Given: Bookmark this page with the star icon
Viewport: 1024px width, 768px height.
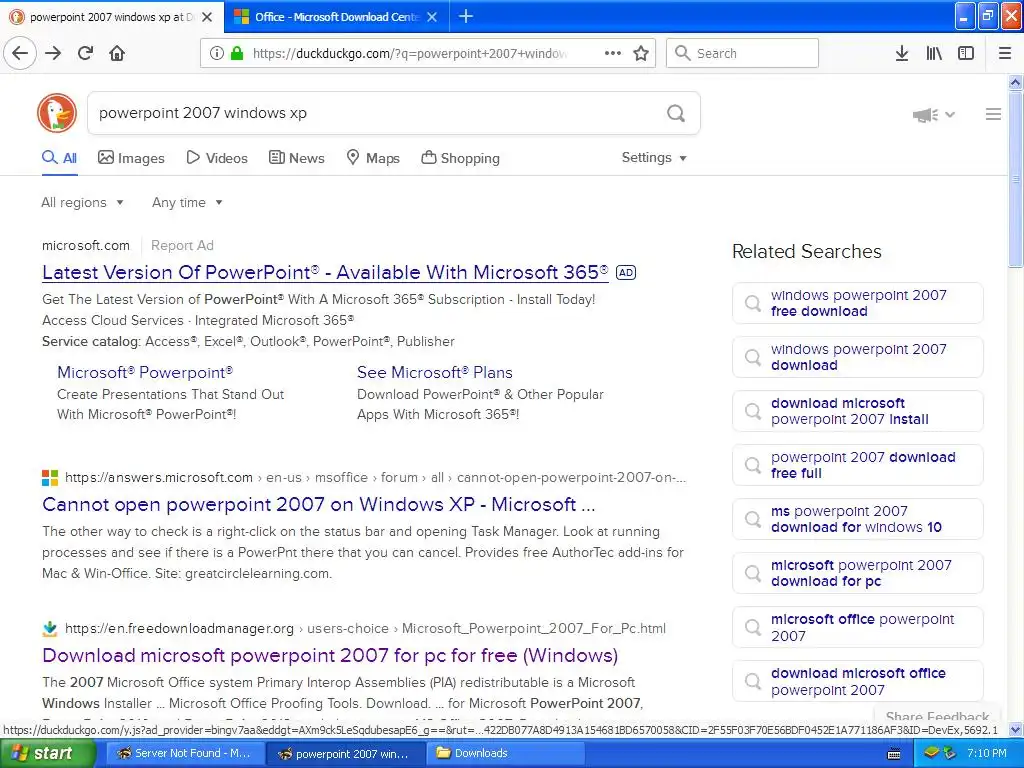Looking at the screenshot, I should (641, 53).
